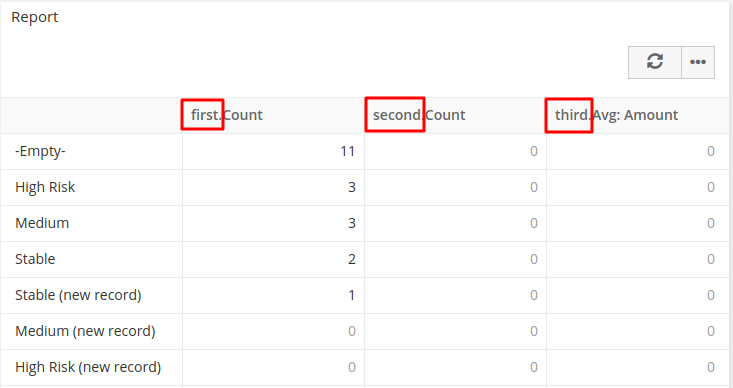This screenshot has height=388, width=733.
Task: Select the Stable row label
Action: (35, 259)
